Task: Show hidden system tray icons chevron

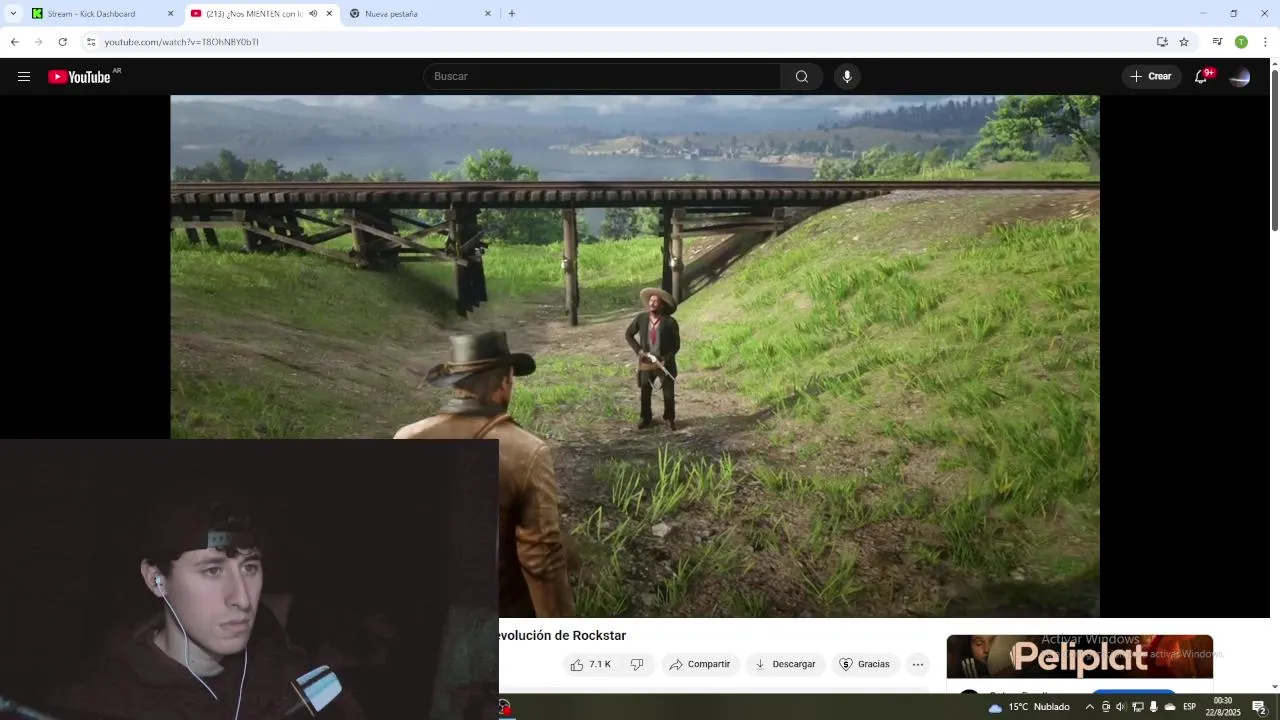Action: 1089,707
